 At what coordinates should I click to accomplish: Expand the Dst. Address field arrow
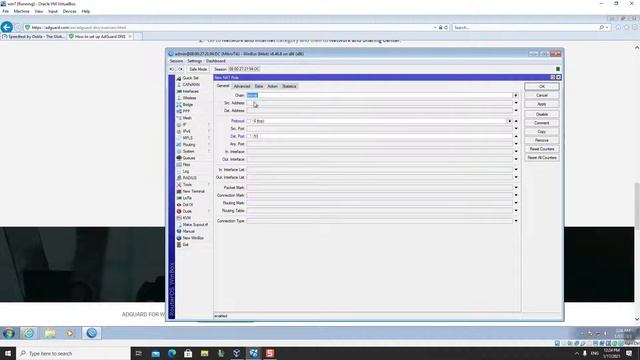[x=516, y=111]
